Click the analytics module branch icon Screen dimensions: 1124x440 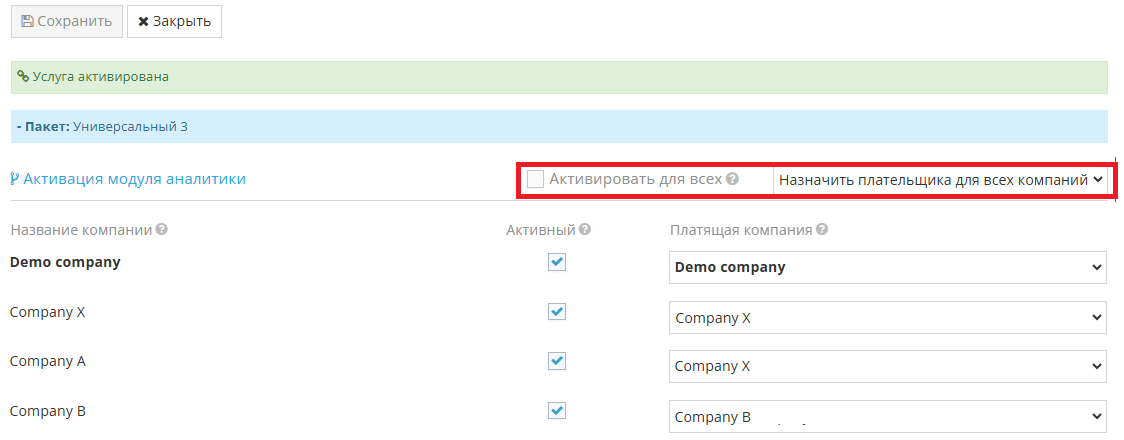tap(15, 180)
